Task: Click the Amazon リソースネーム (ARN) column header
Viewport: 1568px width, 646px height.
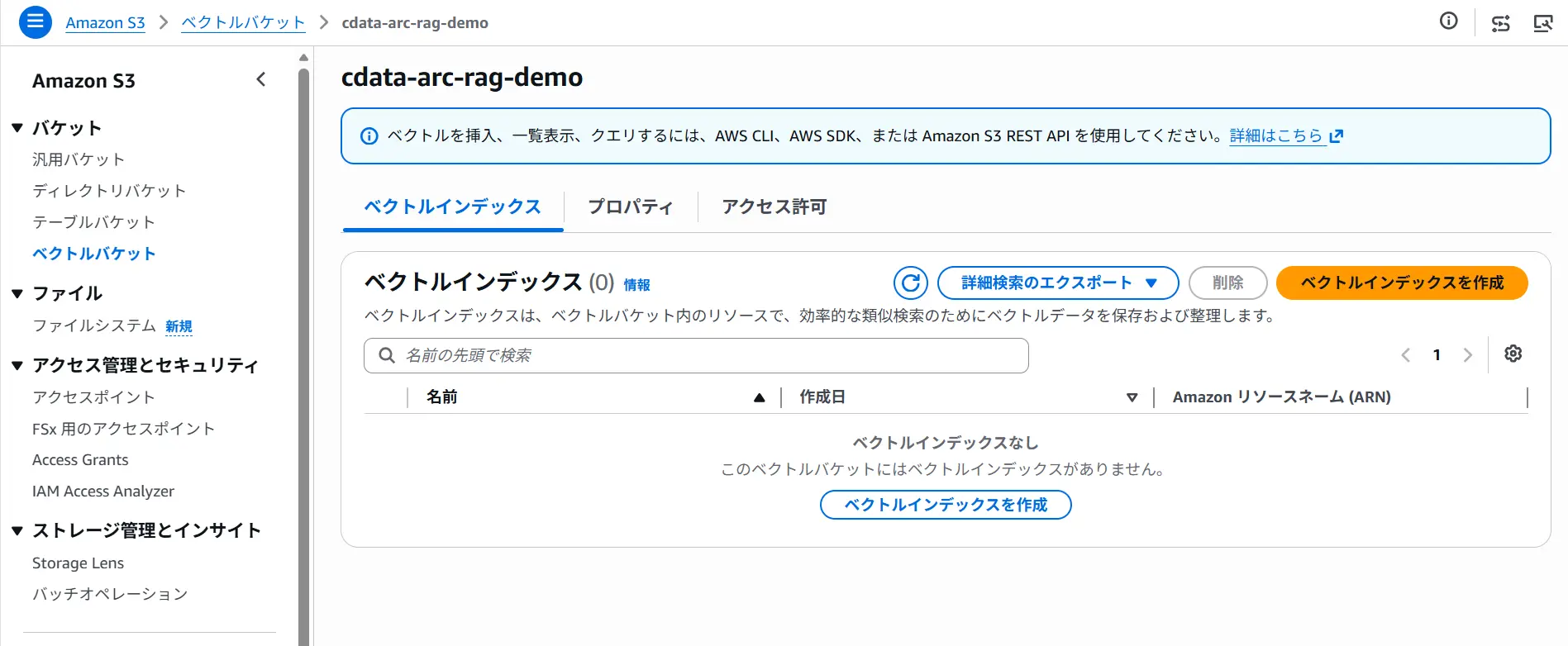Action: tap(1281, 397)
